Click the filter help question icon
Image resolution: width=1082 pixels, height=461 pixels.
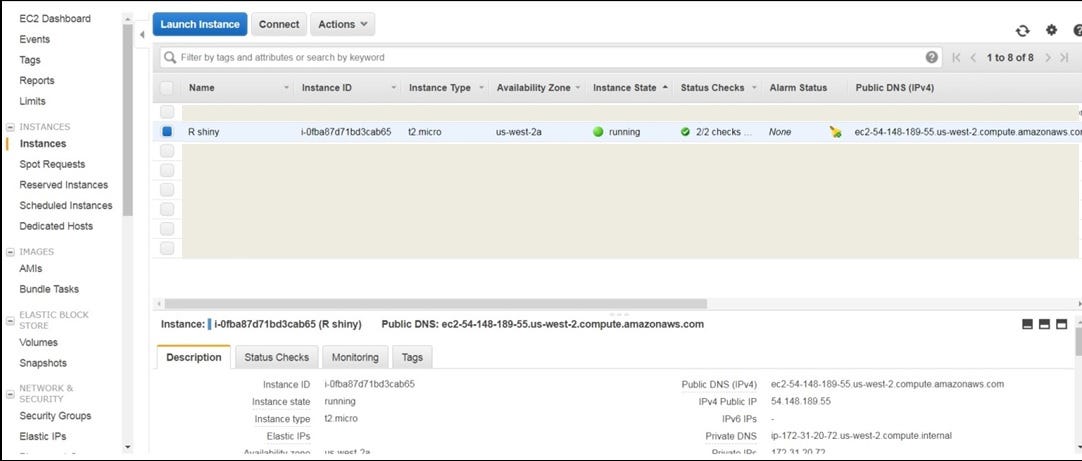(x=932, y=57)
